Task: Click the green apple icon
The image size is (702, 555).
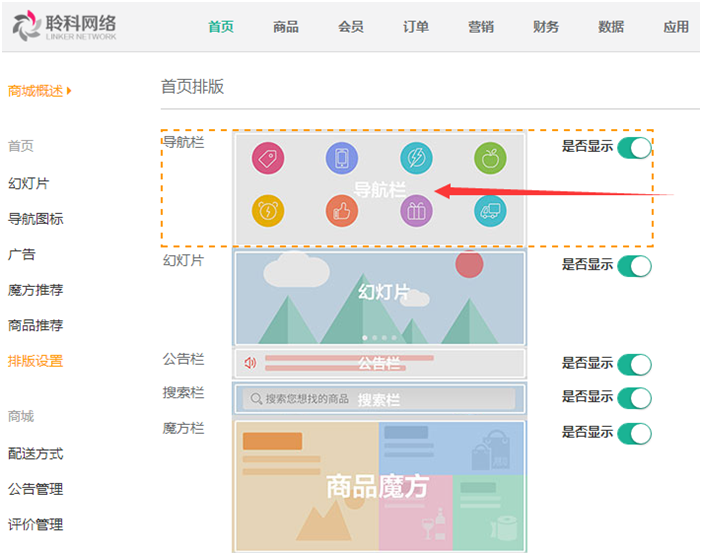Action: coord(490,158)
